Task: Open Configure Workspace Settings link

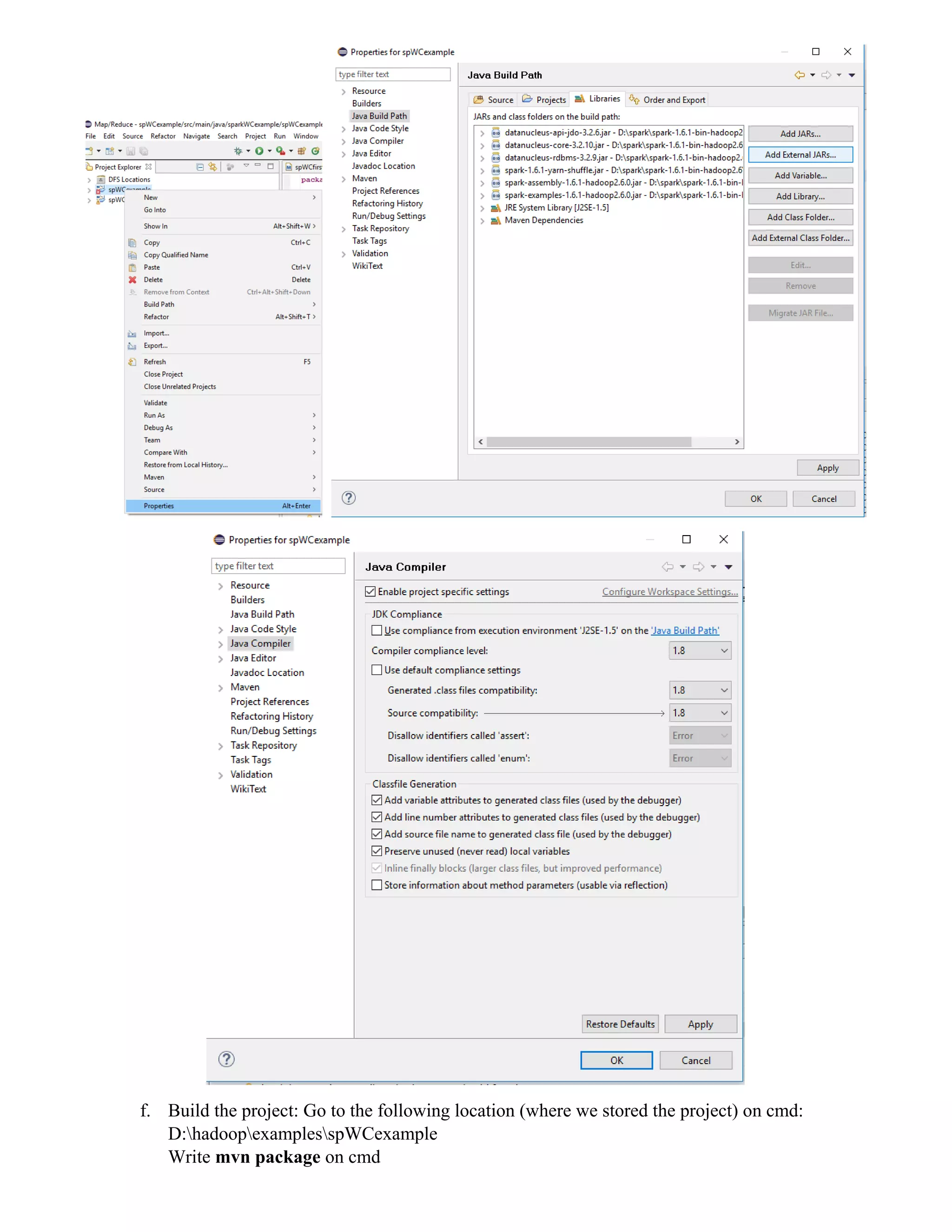Action: (x=669, y=592)
